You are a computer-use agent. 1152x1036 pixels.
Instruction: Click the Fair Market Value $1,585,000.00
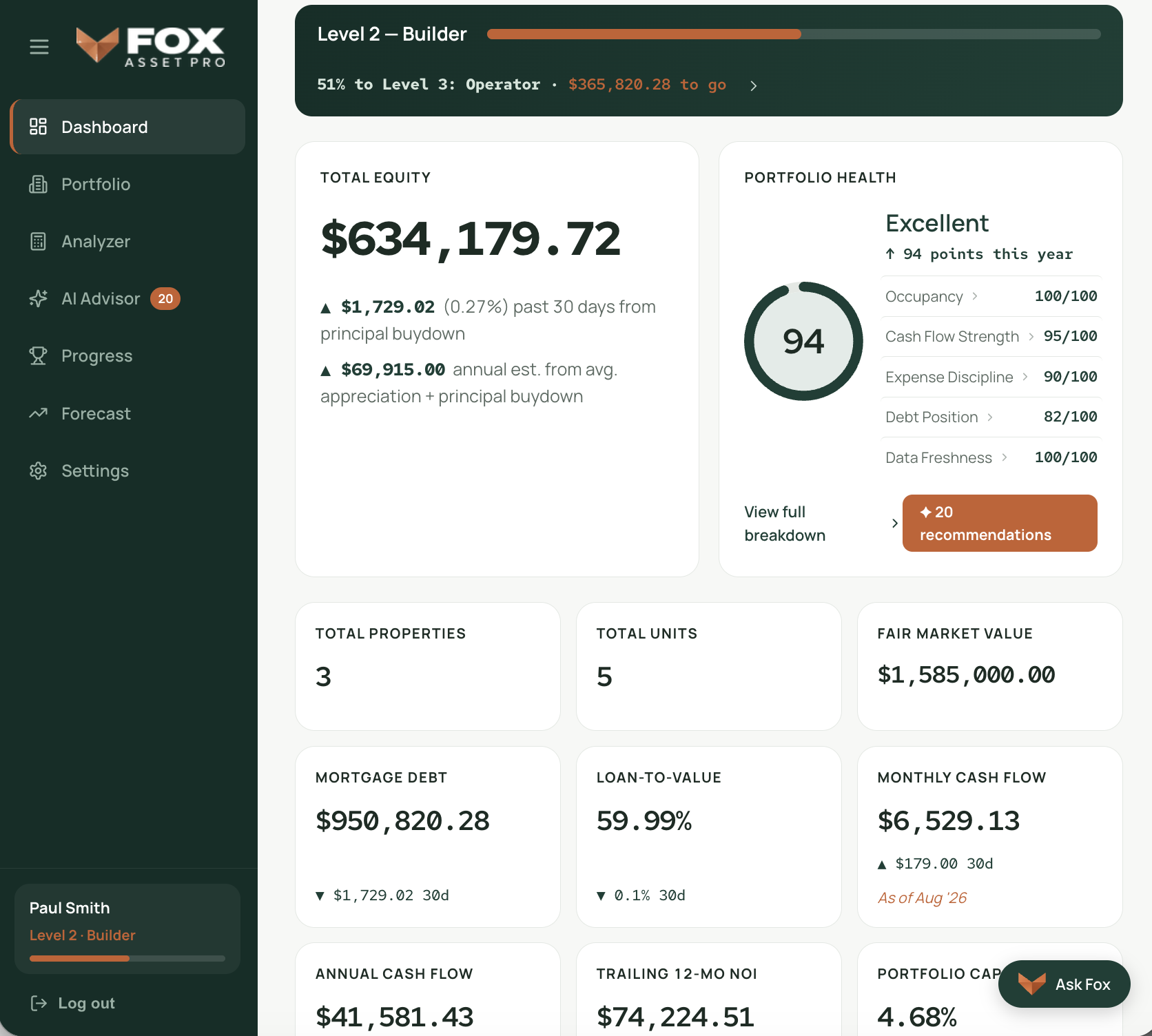[966, 675]
